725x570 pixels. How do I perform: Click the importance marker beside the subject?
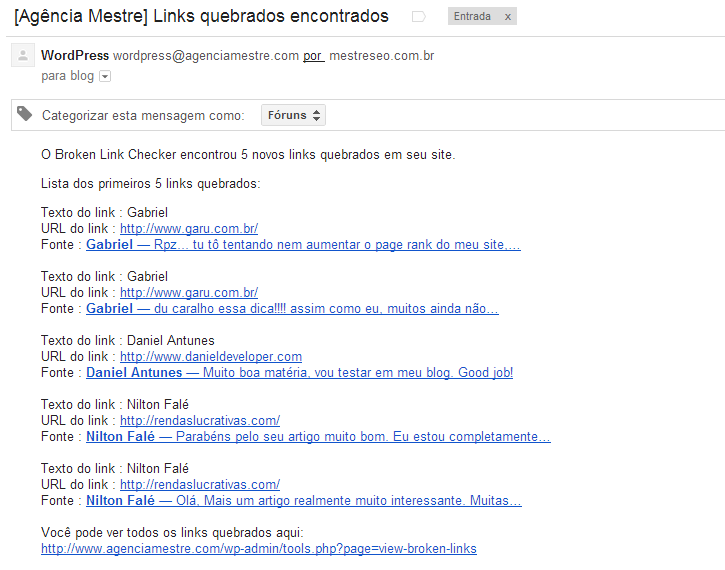coord(418,17)
